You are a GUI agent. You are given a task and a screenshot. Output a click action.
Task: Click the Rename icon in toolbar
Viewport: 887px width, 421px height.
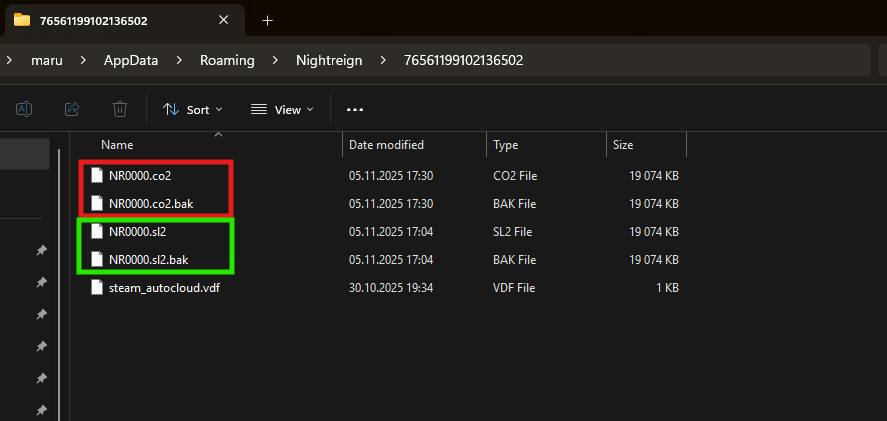tap(24, 109)
